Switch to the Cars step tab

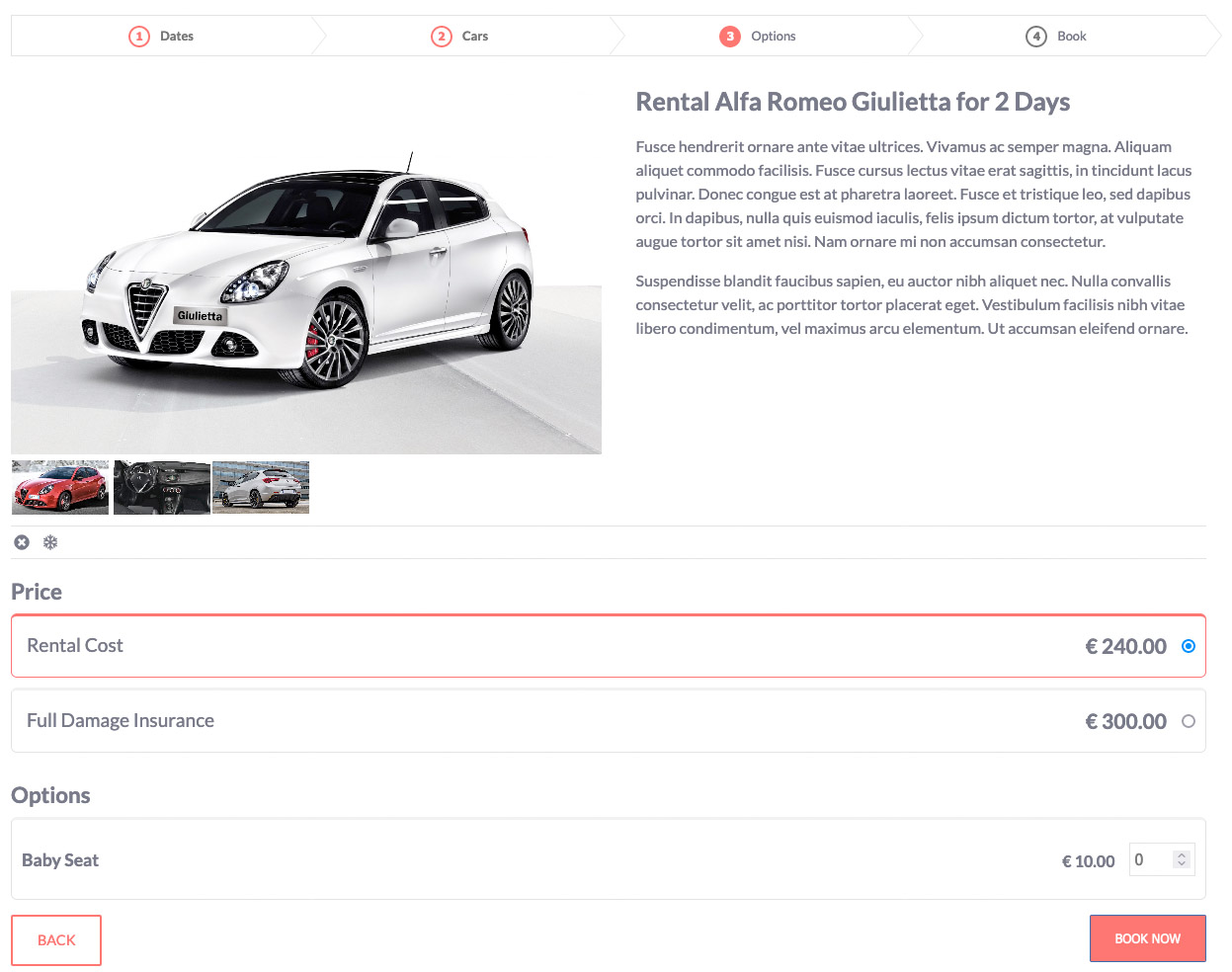[x=474, y=37]
